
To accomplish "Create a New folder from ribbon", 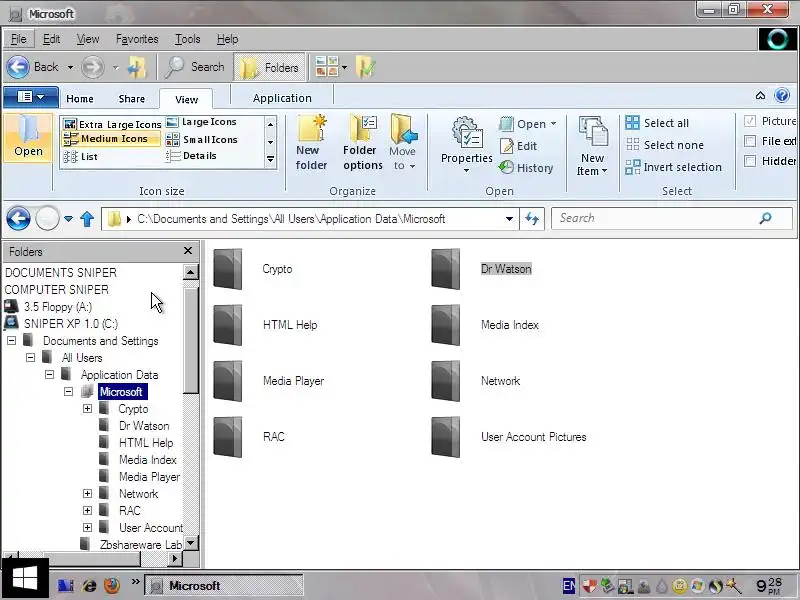I will point(311,143).
